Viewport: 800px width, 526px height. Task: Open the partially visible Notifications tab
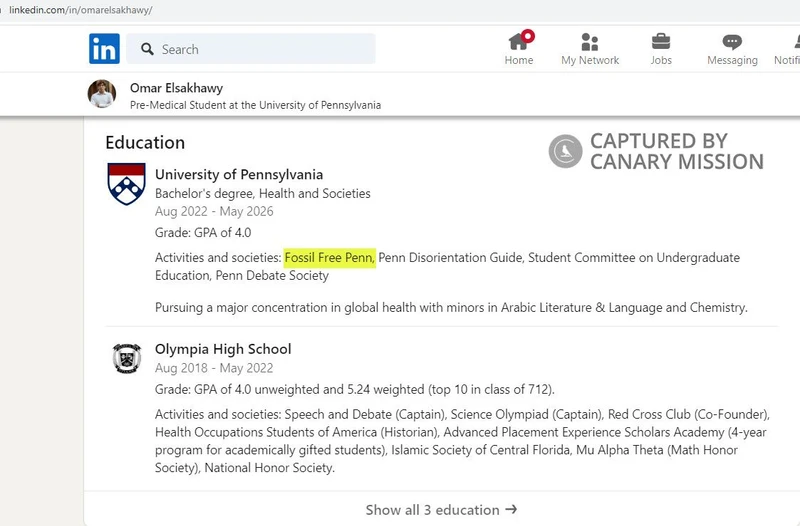click(787, 48)
